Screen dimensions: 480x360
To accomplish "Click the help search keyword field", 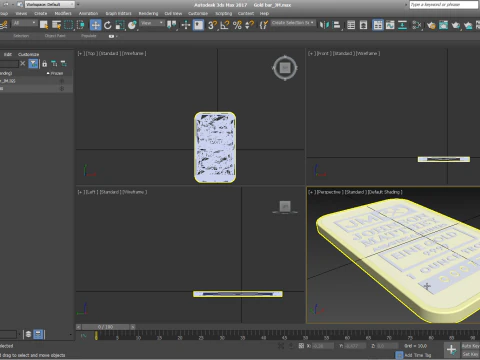I will [x=444, y=5].
